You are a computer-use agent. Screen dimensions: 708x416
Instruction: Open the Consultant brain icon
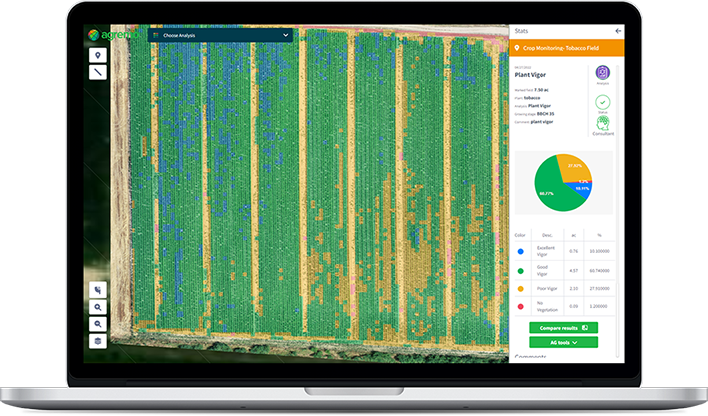(603, 123)
